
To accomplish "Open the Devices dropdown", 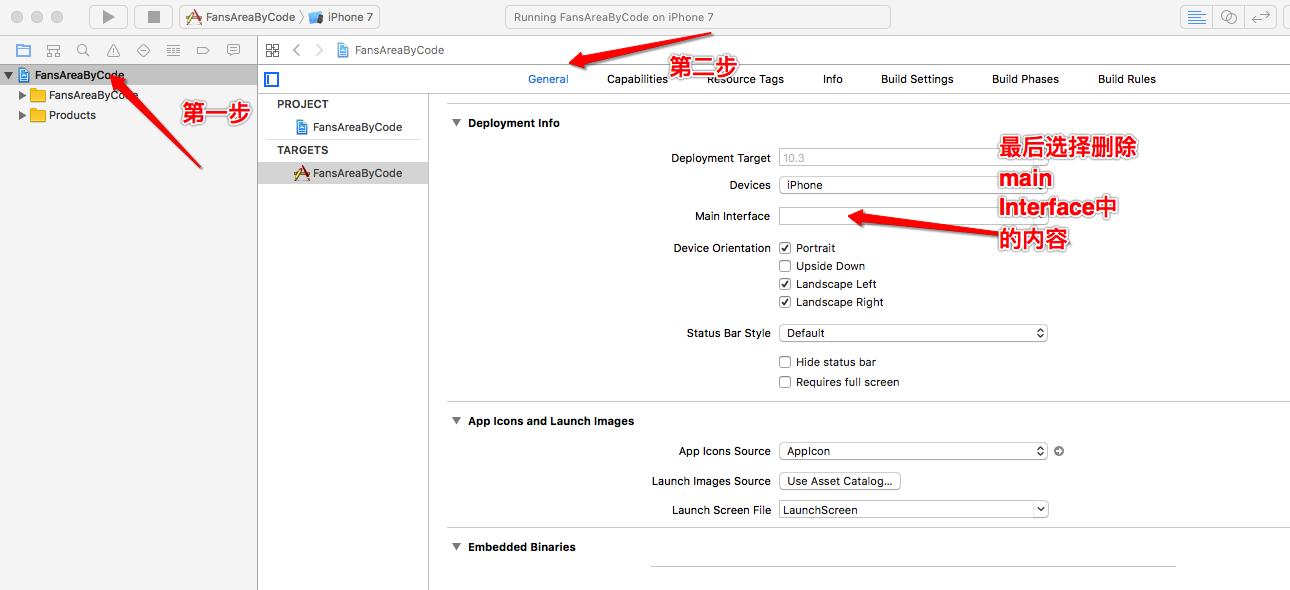I will coord(913,185).
